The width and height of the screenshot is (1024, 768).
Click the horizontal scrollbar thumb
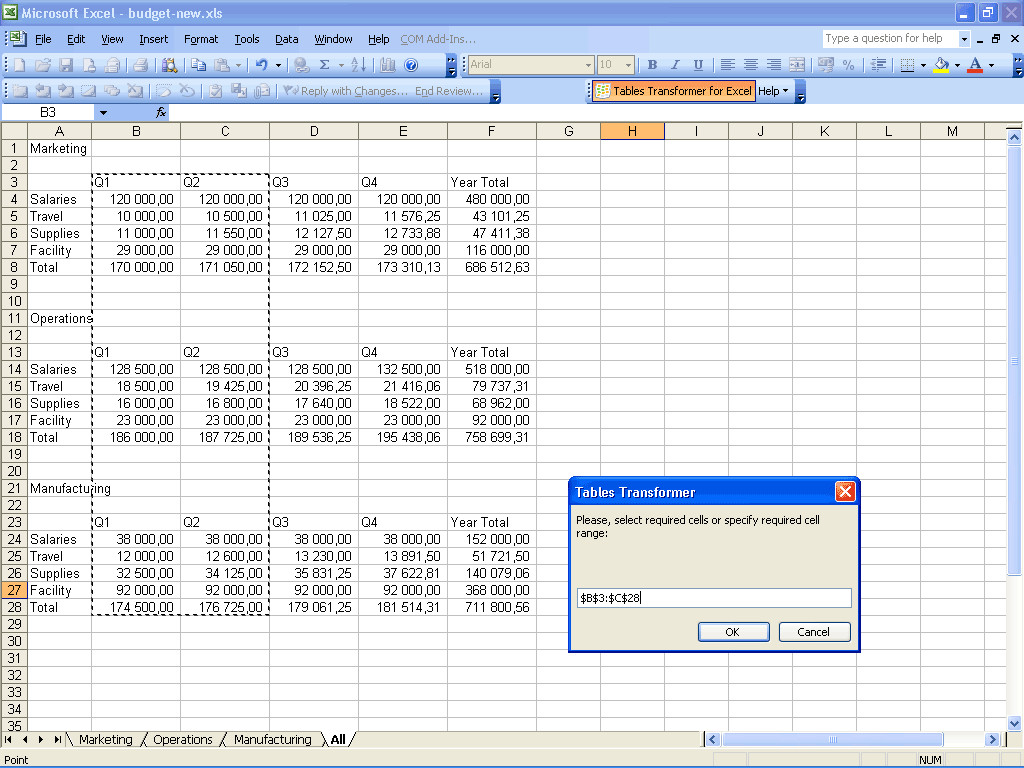tap(832, 739)
